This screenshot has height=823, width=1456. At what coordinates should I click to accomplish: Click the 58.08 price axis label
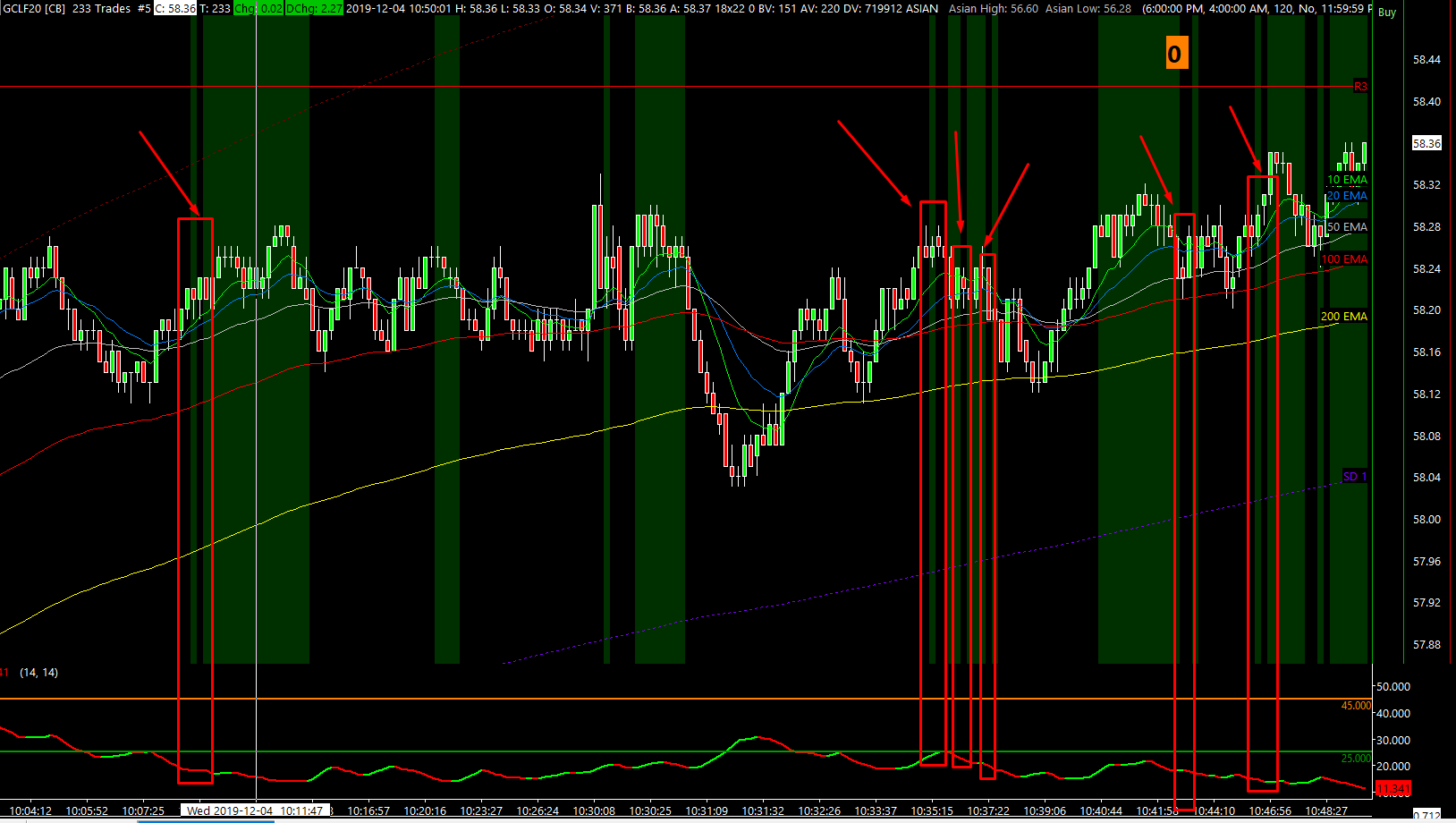point(1426,437)
